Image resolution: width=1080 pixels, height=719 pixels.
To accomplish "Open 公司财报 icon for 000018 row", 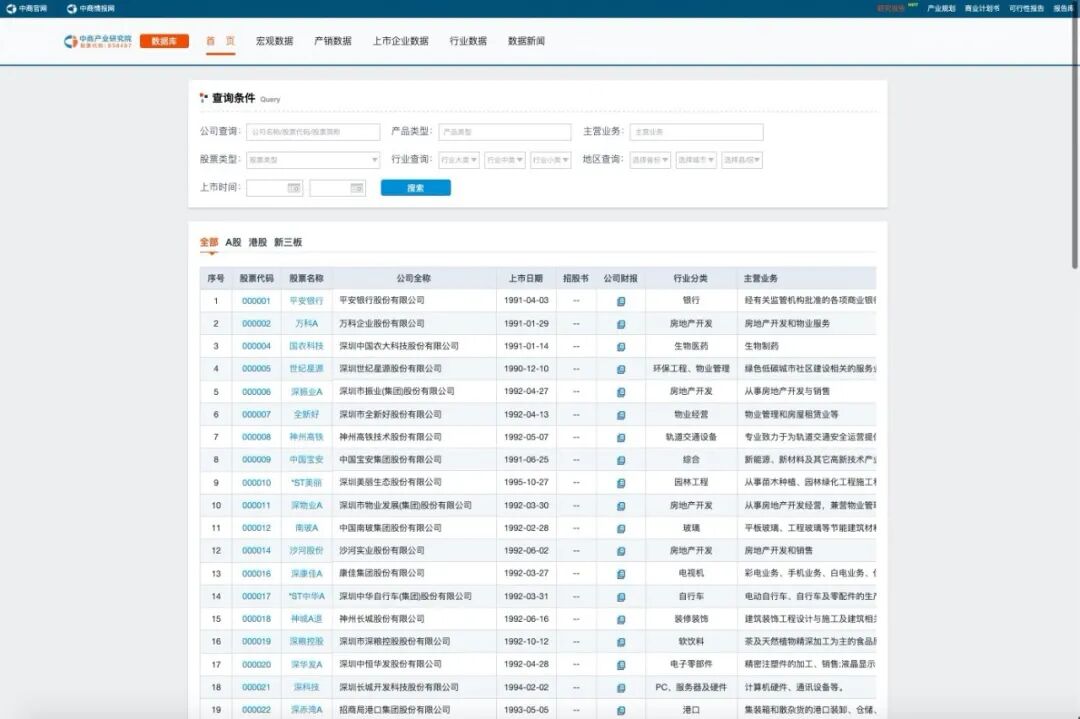I will (621, 619).
